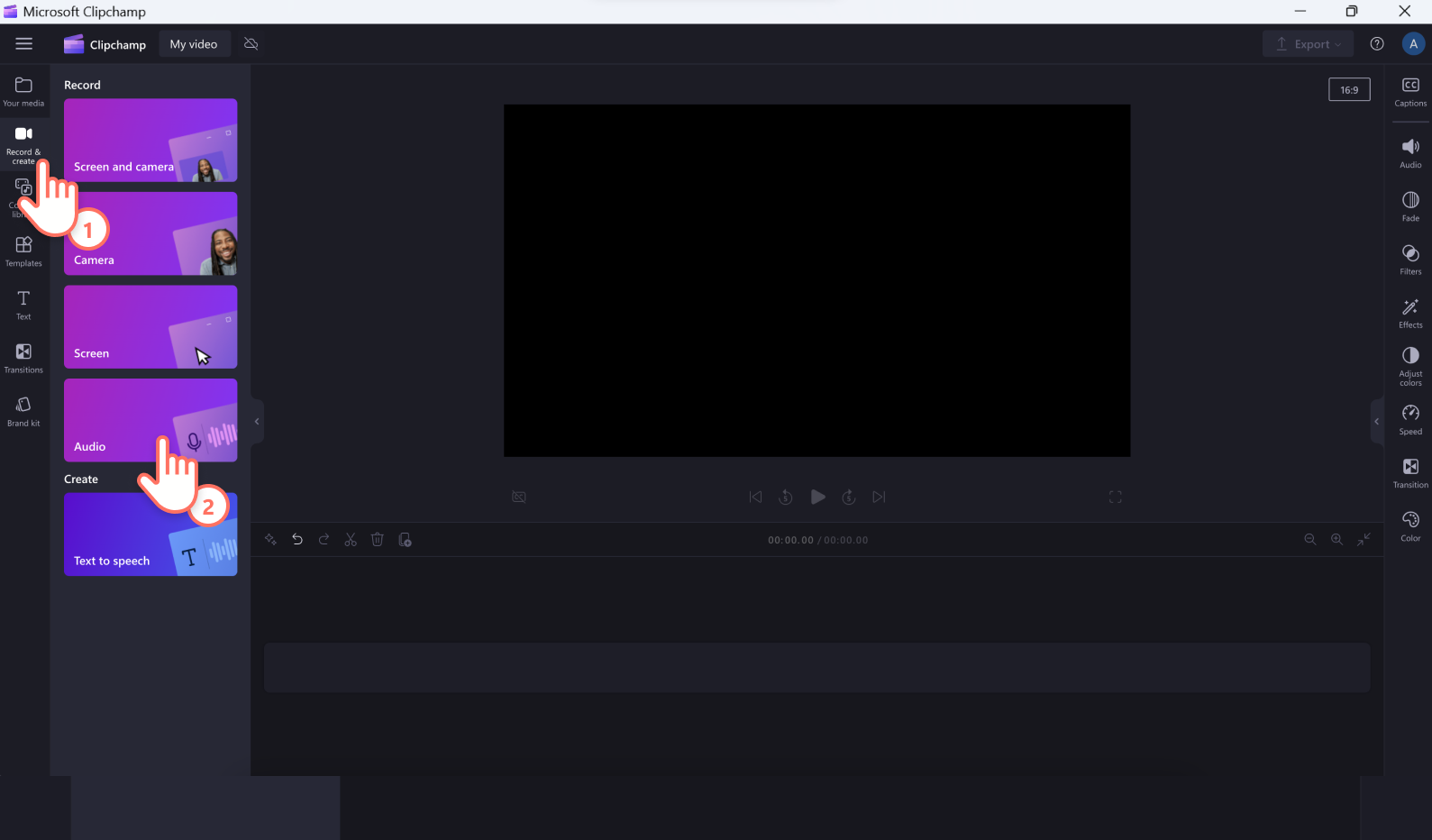Open the Audio property panel
Image resolution: width=1432 pixels, height=840 pixels.
[x=1410, y=153]
